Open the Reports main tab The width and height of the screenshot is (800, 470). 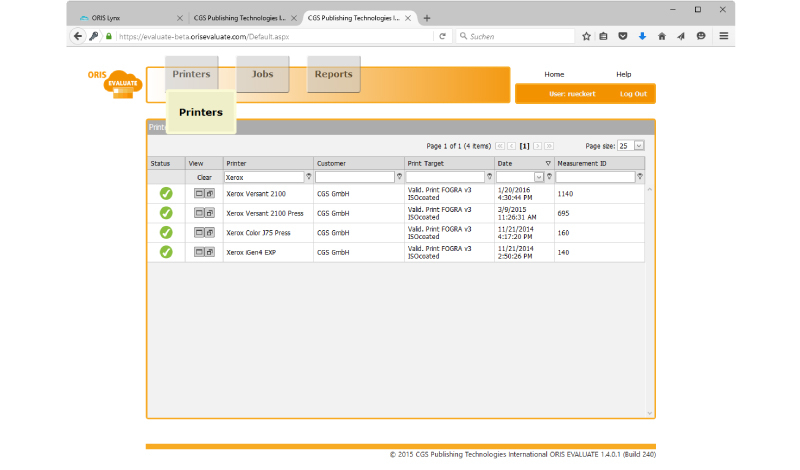(333, 74)
